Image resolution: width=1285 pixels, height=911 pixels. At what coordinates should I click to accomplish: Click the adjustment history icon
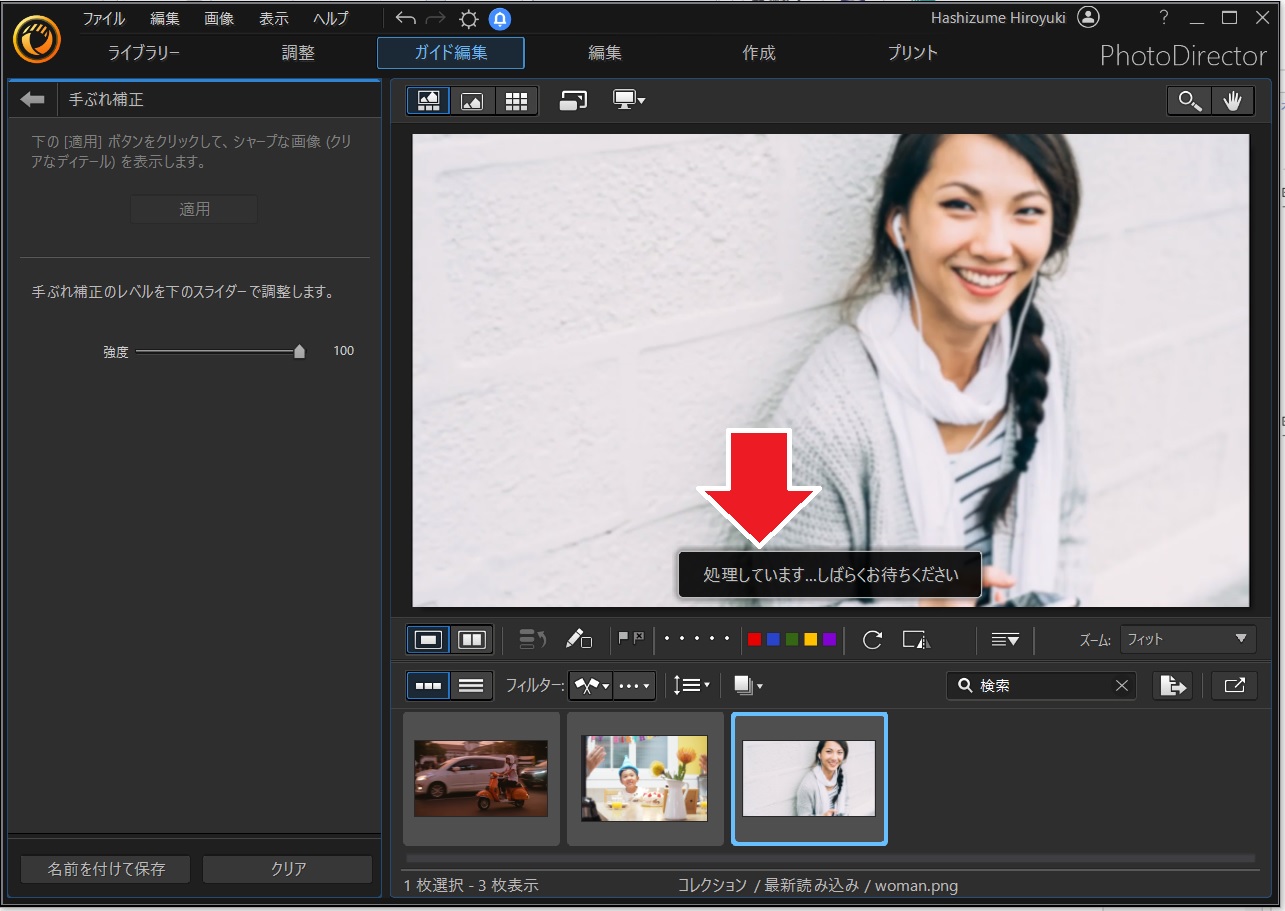533,639
